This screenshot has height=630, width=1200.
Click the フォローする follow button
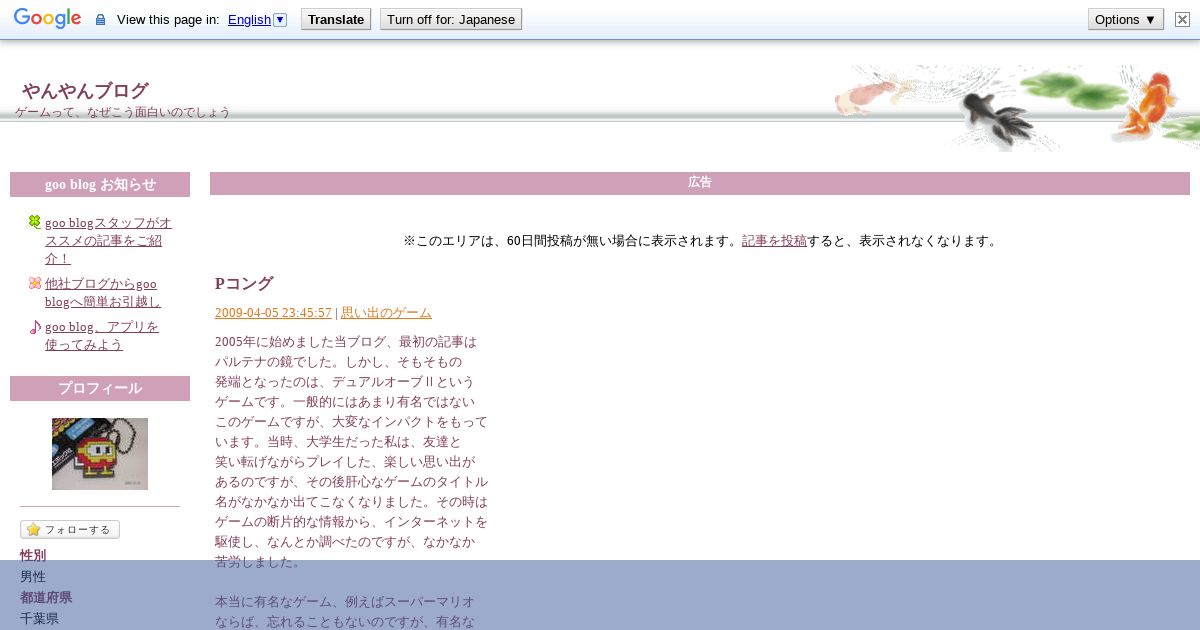pyautogui.click(x=70, y=530)
